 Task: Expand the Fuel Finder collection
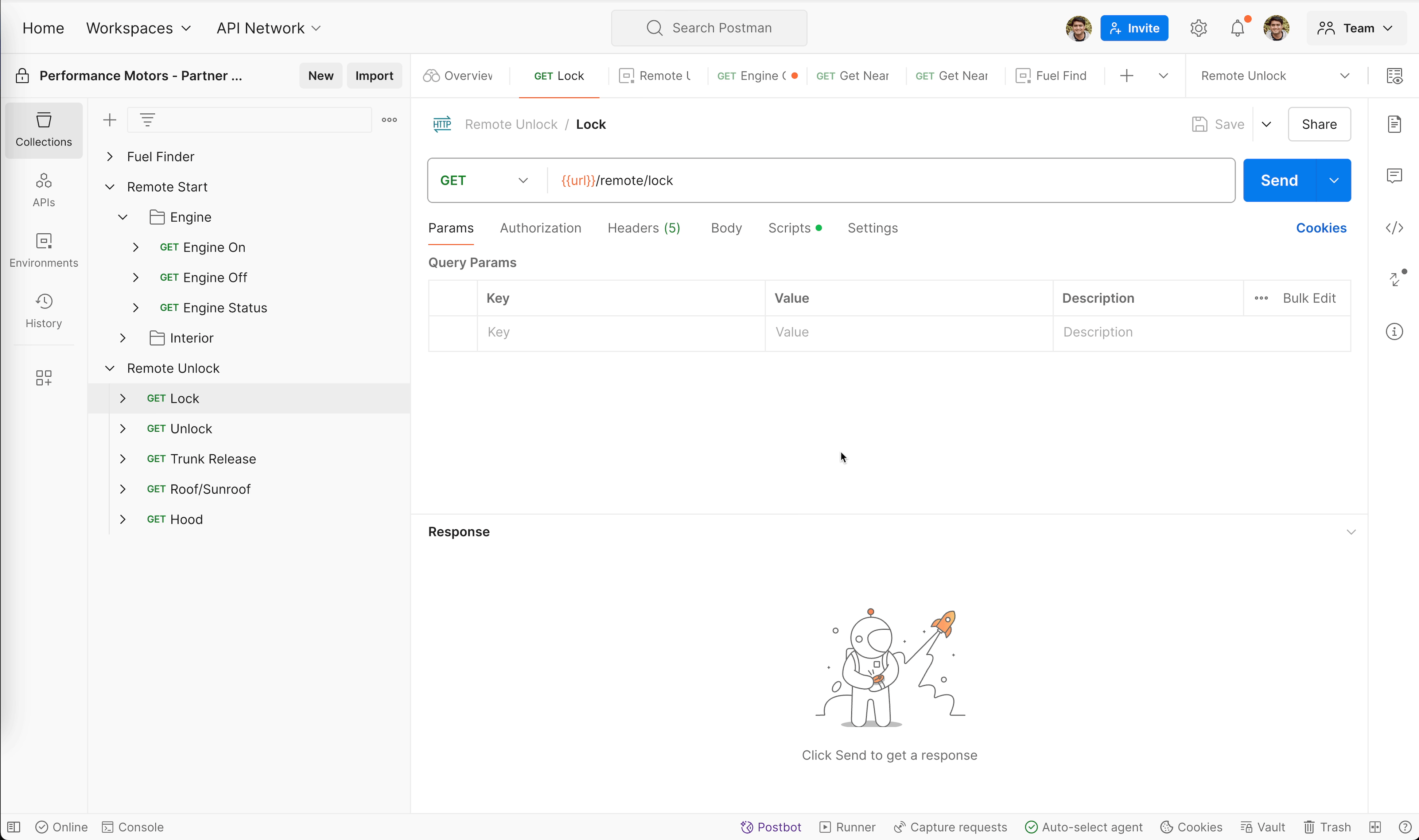[x=110, y=157]
